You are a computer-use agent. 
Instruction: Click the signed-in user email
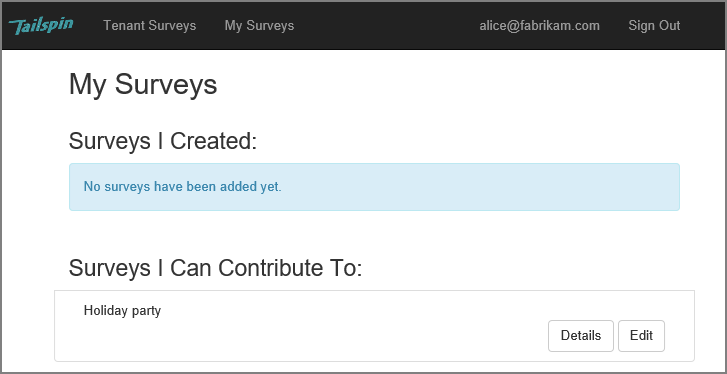point(539,25)
